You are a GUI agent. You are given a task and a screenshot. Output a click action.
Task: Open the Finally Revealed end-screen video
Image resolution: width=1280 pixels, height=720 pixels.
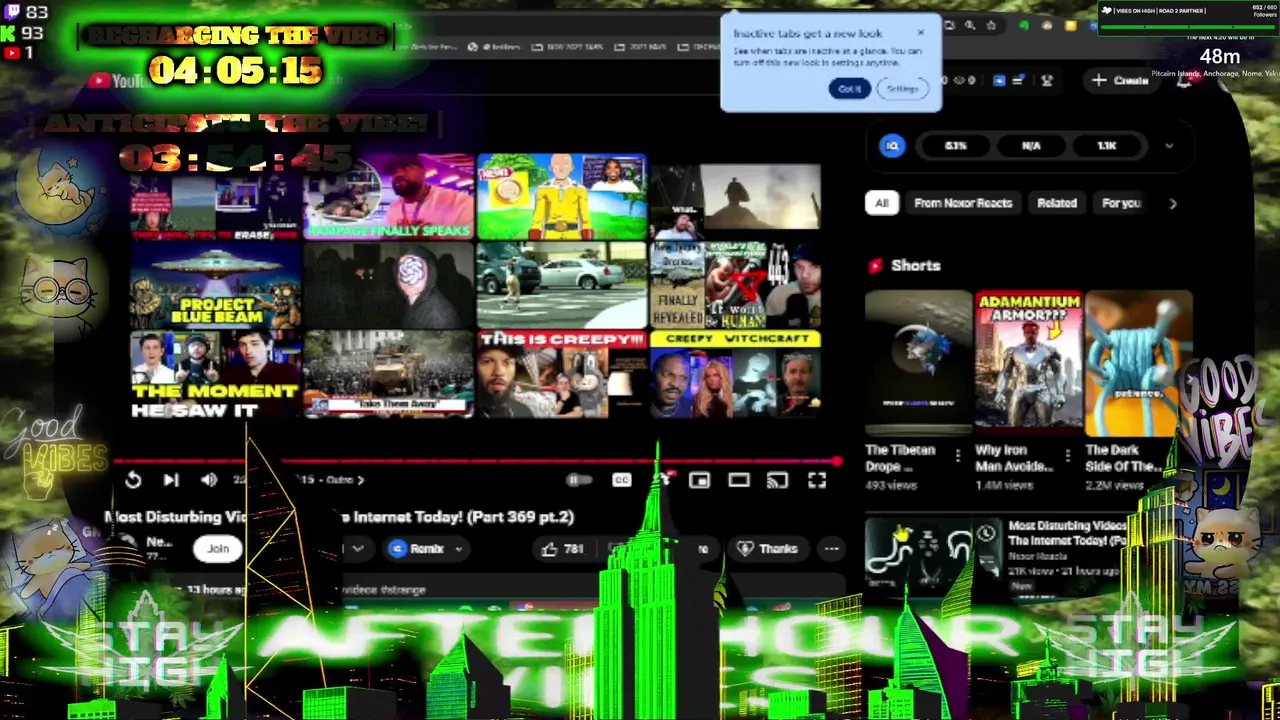pos(735,285)
